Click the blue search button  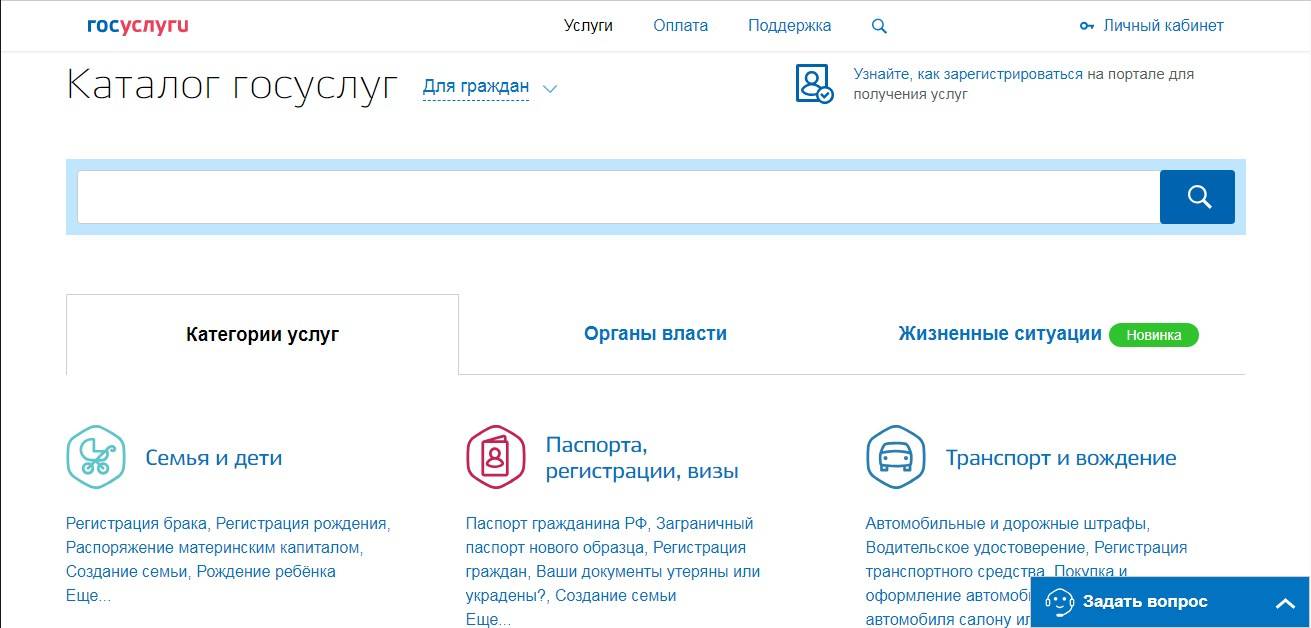coord(1196,197)
